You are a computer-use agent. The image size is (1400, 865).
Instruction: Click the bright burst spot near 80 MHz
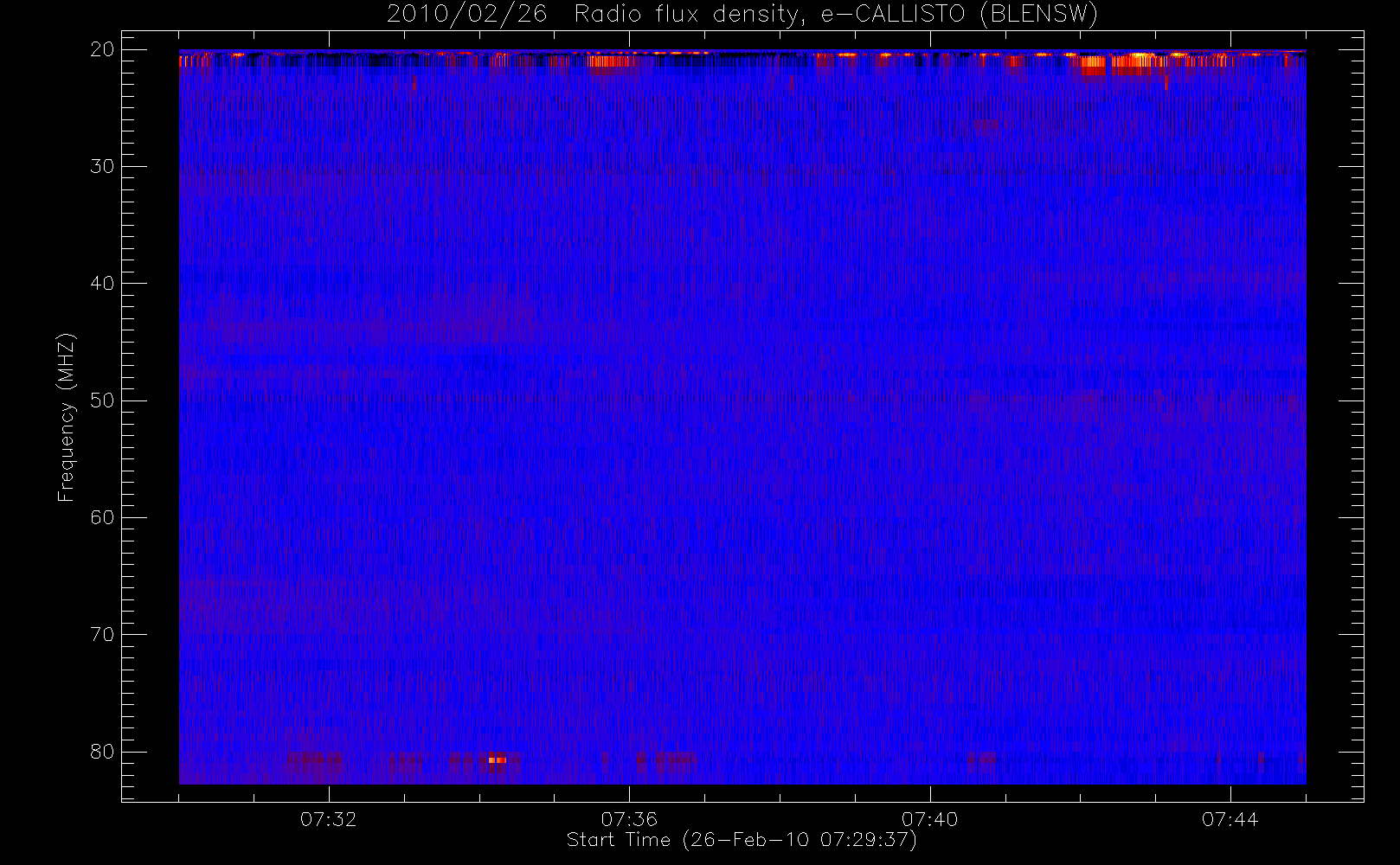pos(497,759)
